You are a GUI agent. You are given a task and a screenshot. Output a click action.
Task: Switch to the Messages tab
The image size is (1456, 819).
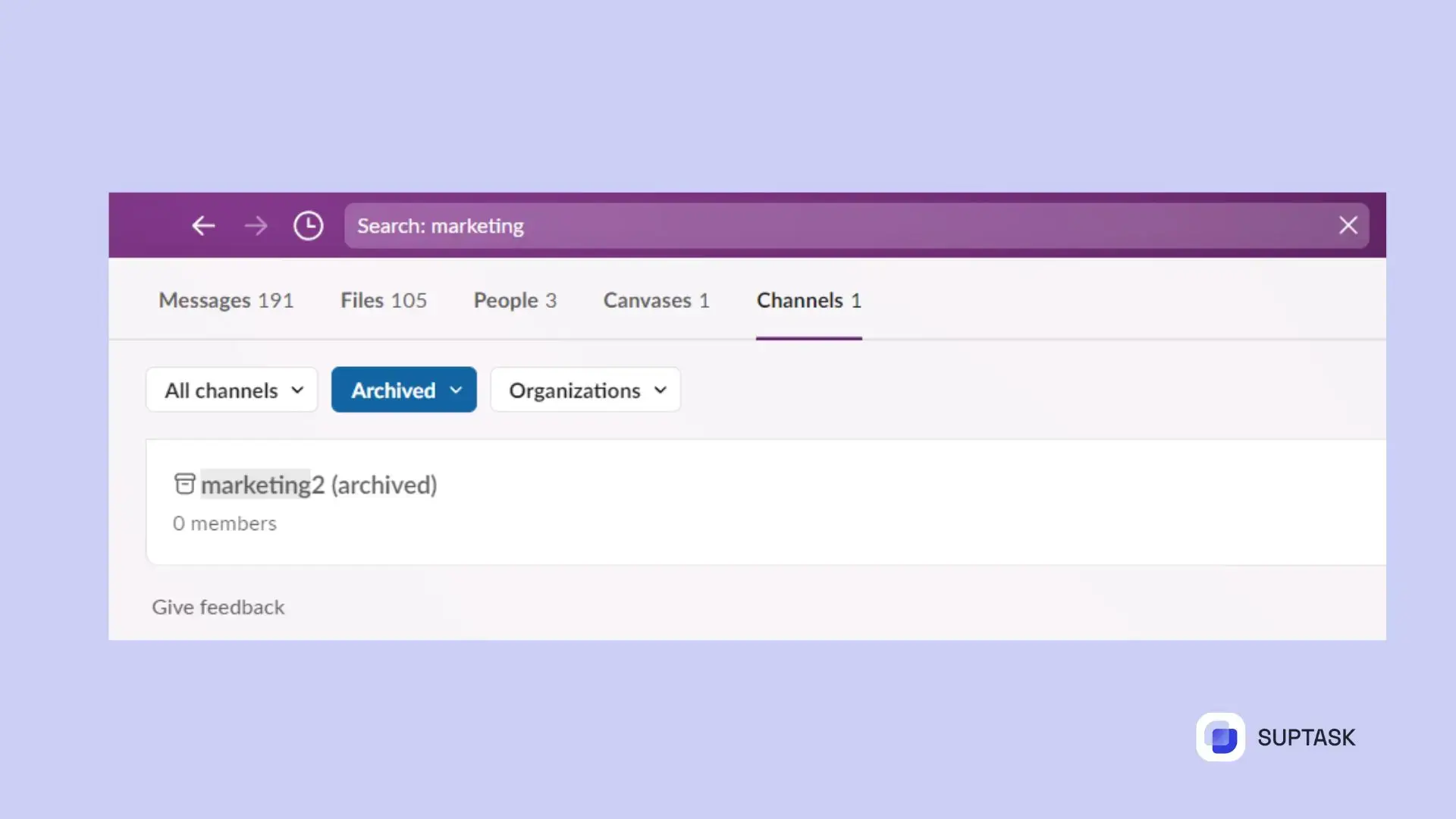pos(225,300)
